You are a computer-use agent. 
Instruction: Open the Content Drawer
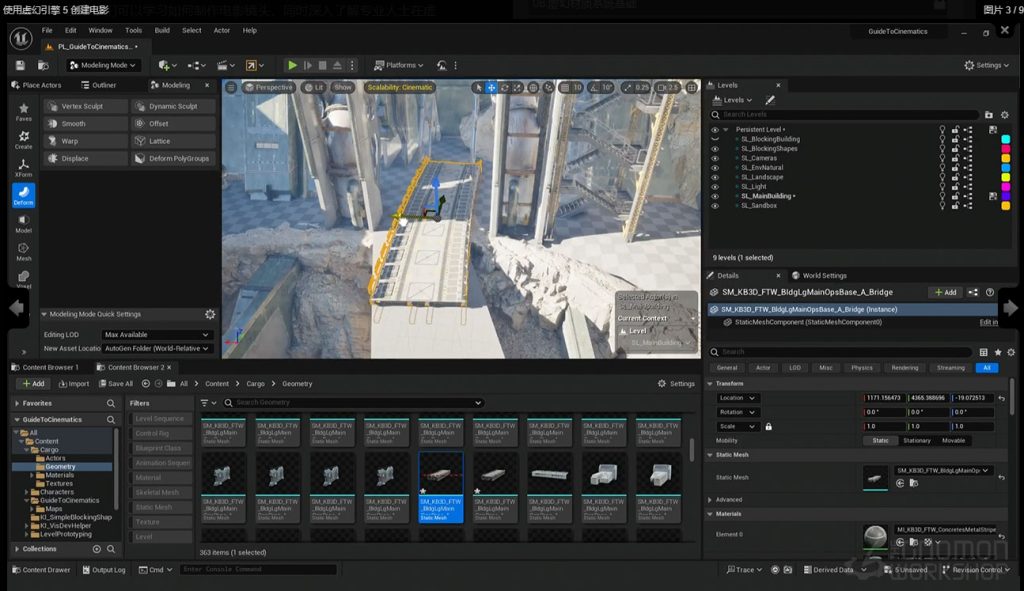41,570
